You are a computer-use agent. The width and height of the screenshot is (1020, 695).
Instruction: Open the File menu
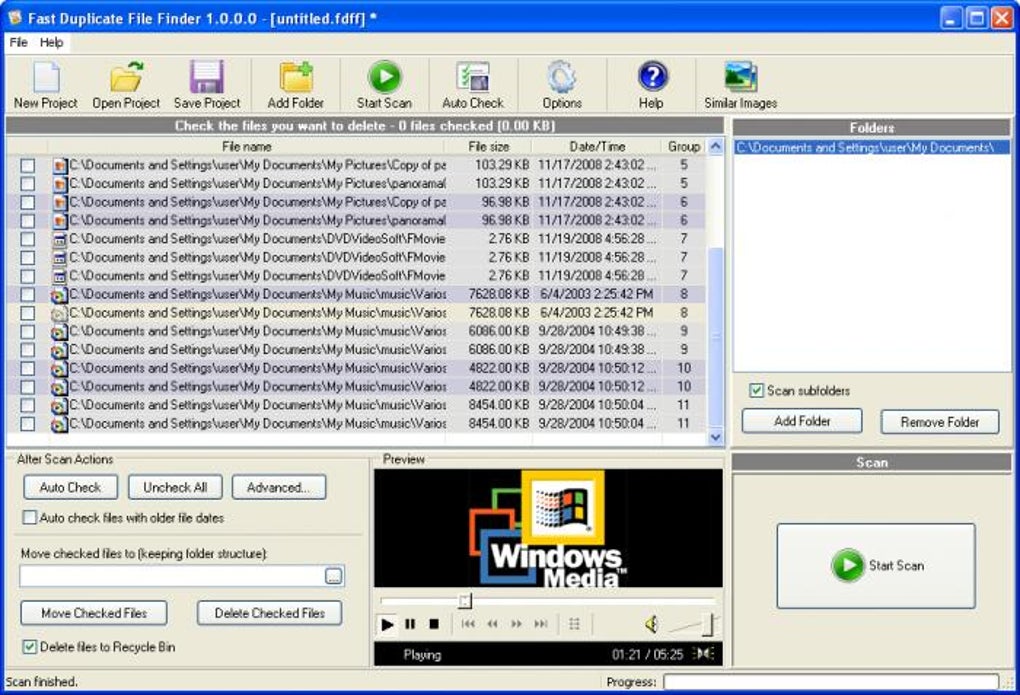pos(18,42)
